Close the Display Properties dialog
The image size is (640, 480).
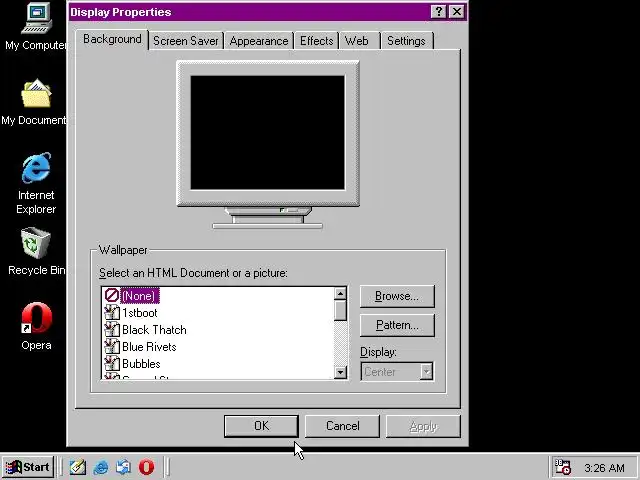pyautogui.click(x=457, y=11)
